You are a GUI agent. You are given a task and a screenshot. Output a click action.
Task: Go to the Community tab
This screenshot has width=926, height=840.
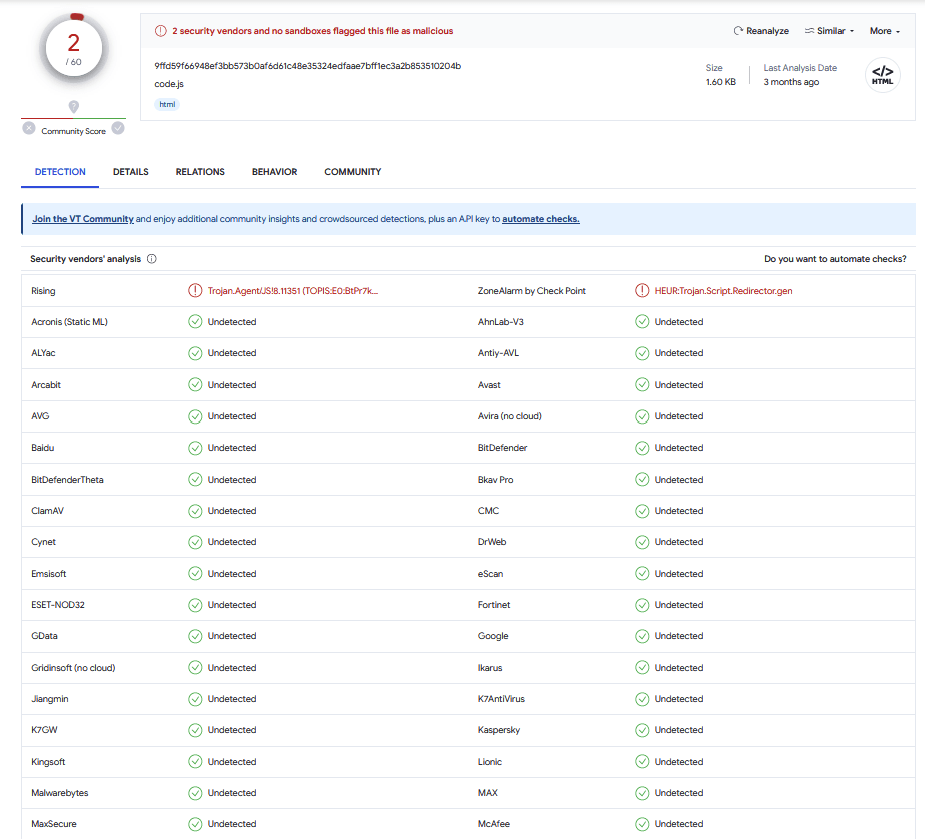point(352,172)
